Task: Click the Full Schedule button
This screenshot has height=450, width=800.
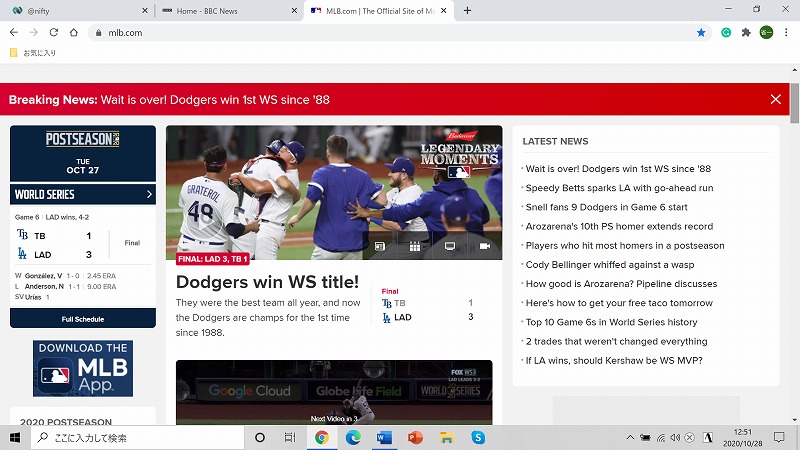Action: pyautogui.click(x=83, y=318)
